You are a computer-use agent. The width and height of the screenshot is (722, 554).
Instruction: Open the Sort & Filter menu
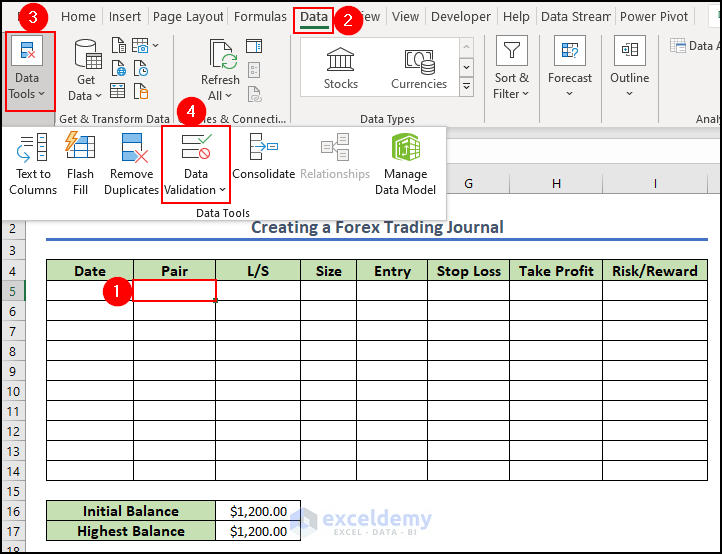511,68
